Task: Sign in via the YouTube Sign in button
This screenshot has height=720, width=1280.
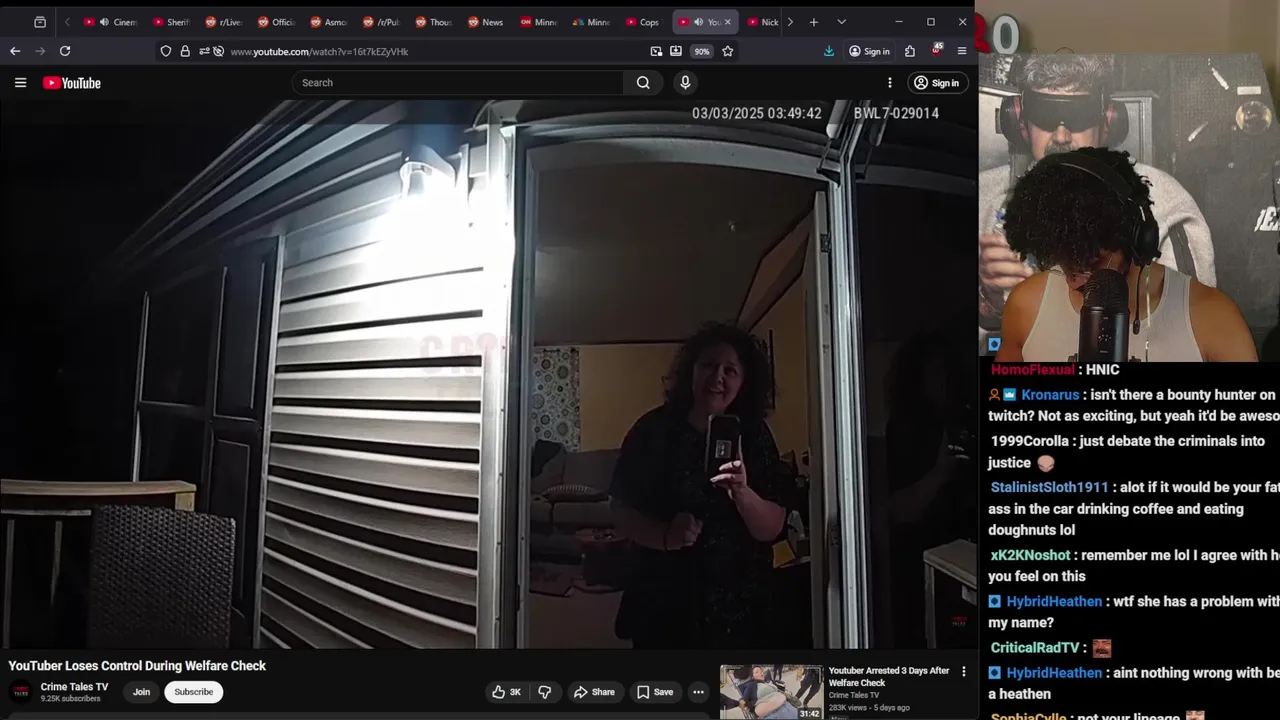Action: (x=937, y=83)
